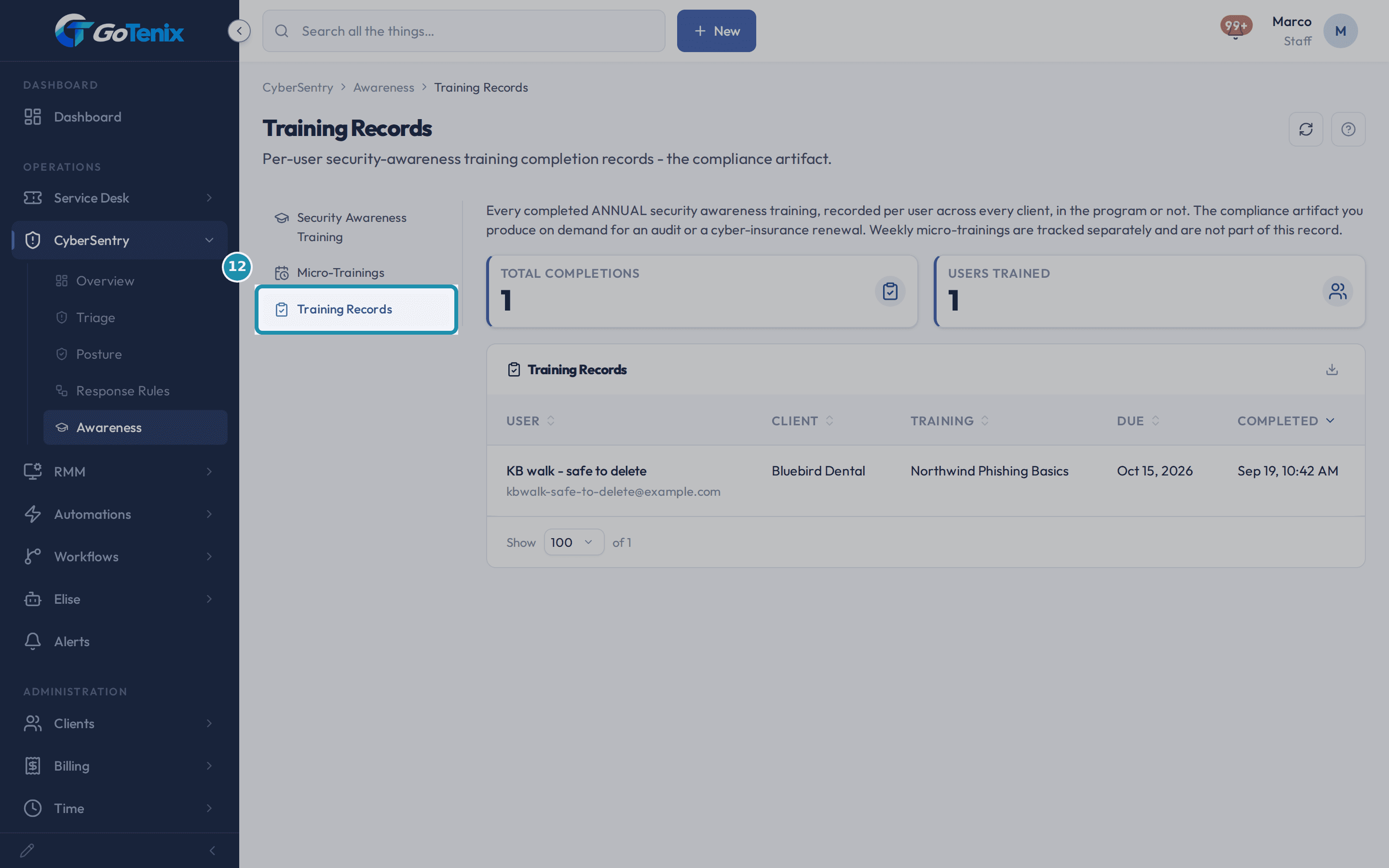1389x868 pixels.
Task: Click the pencil edit icon in sidebar footer
Action: 27,850
